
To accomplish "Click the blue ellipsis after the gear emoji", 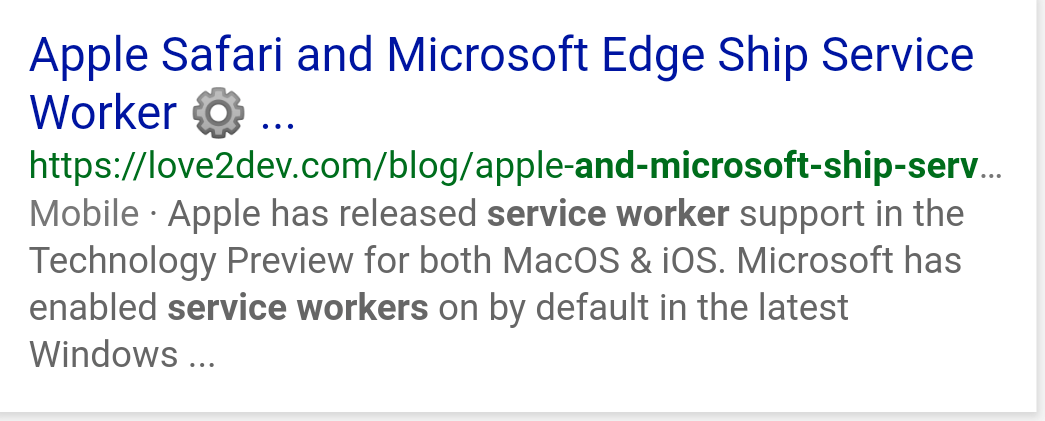I will click(x=277, y=113).
